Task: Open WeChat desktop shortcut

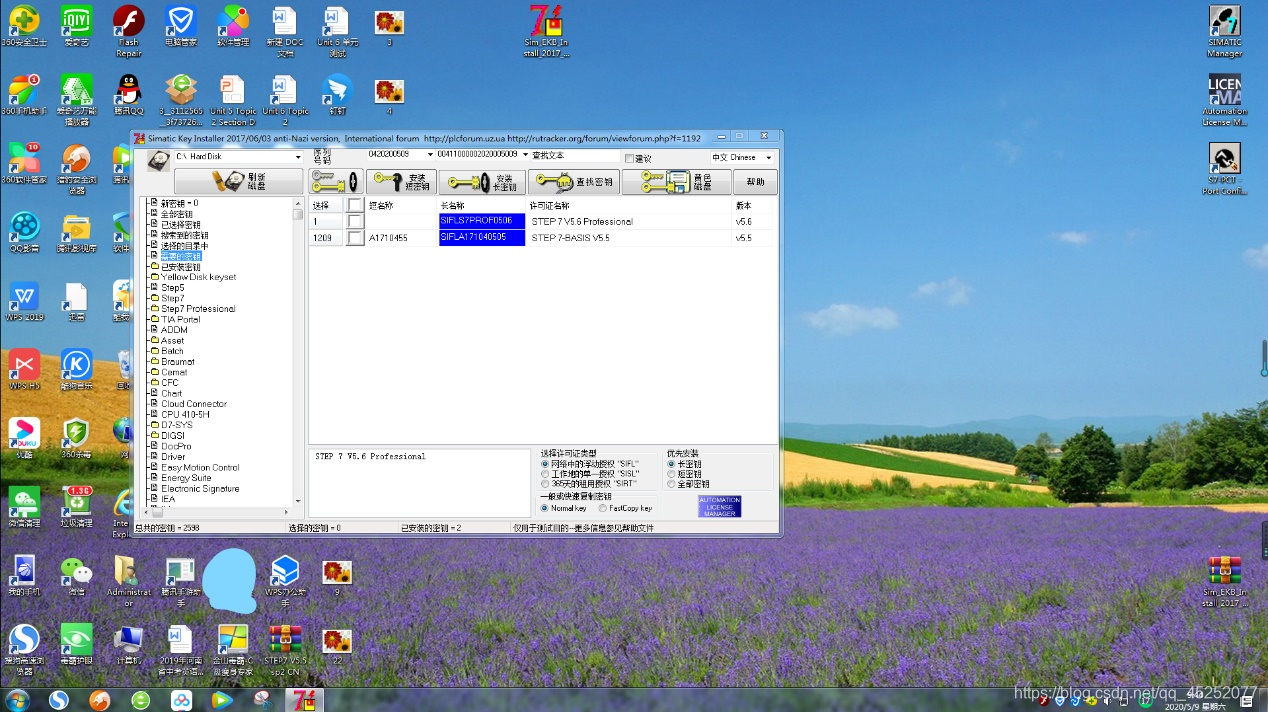Action: (x=76, y=574)
